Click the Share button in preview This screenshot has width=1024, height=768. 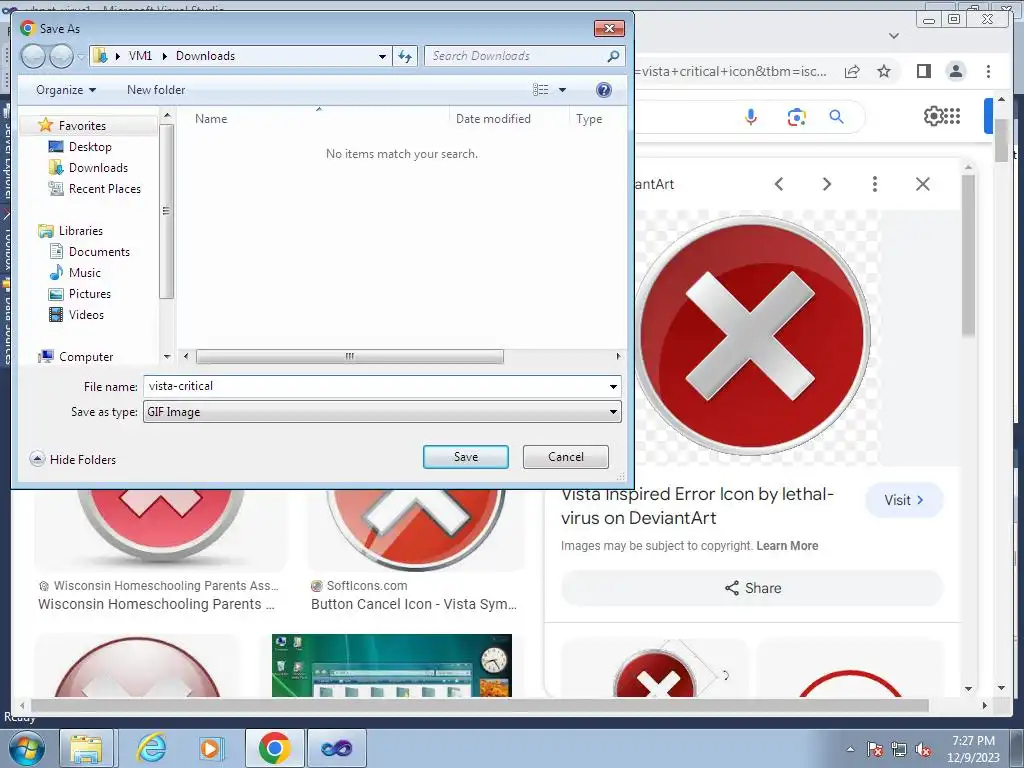click(752, 588)
